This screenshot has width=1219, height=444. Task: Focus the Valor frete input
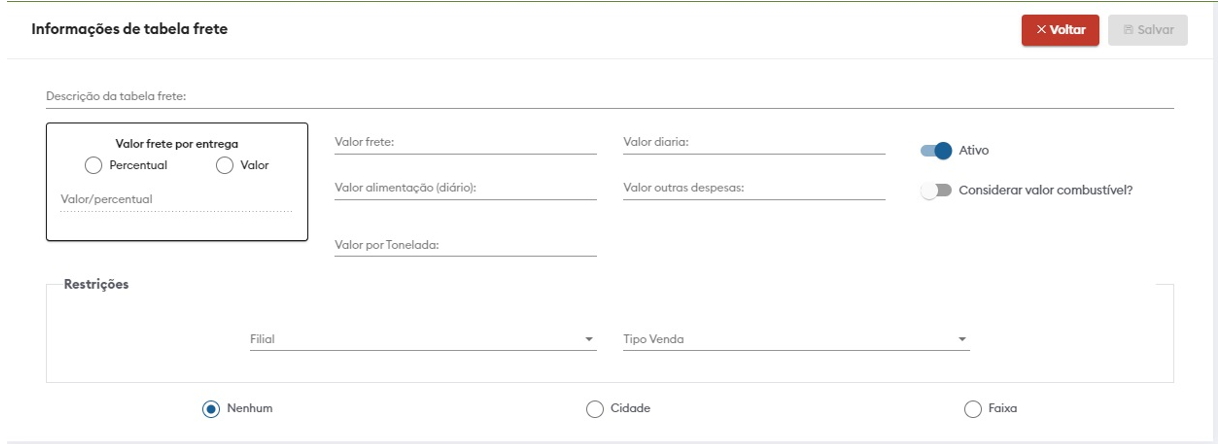coord(465,143)
